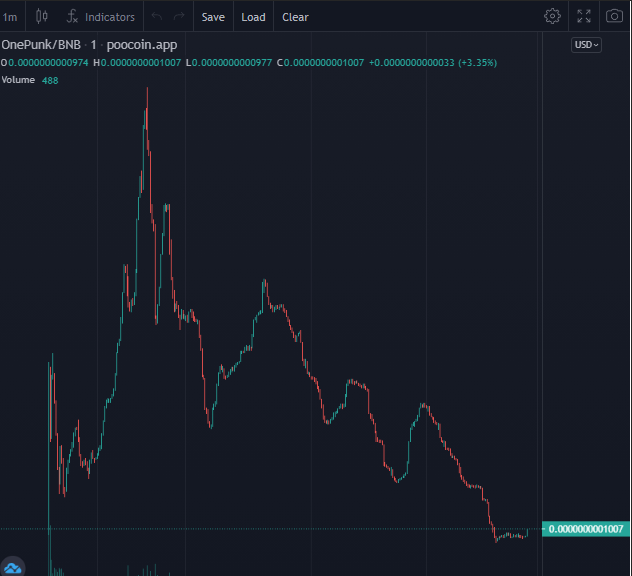Open the Indicators menu
632x576 pixels.
[x=101, y=17]
